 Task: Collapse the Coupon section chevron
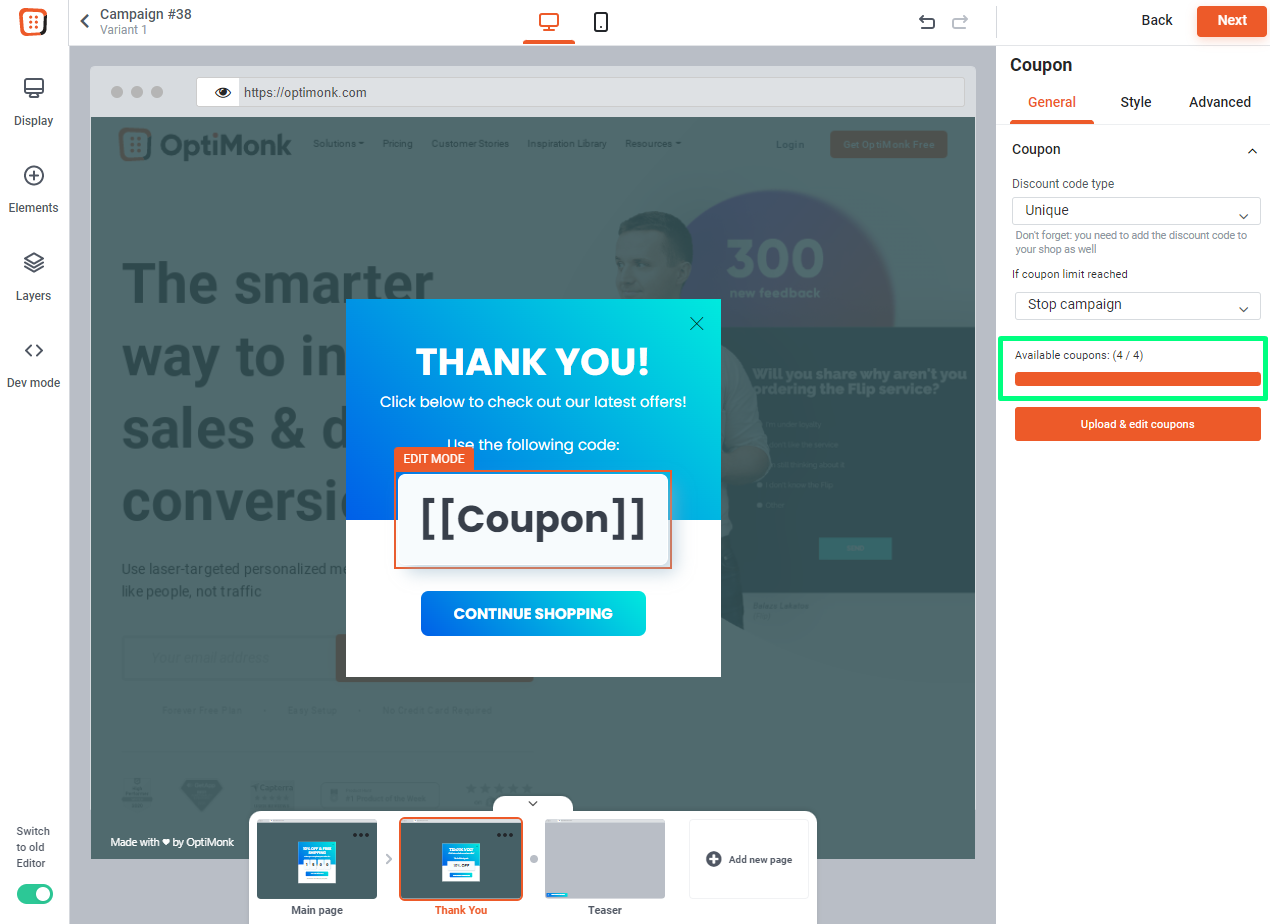tap(1252, 150)
